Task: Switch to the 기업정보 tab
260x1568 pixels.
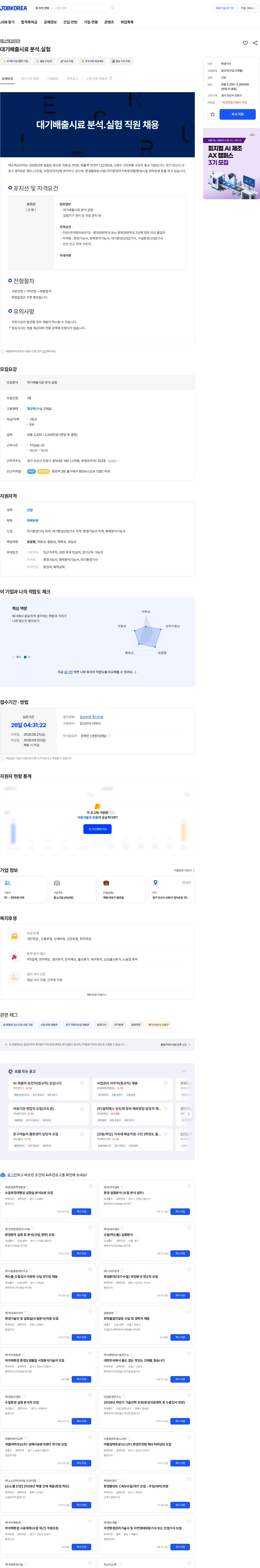Action: (x=53, y=79)
